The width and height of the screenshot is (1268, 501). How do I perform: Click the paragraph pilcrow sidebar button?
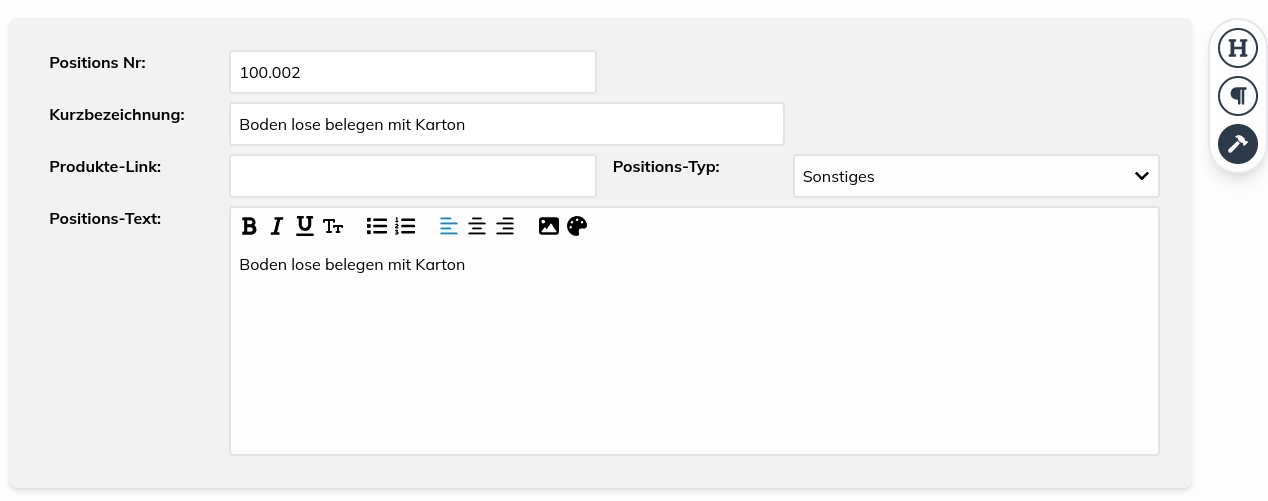pos(1238,96)
